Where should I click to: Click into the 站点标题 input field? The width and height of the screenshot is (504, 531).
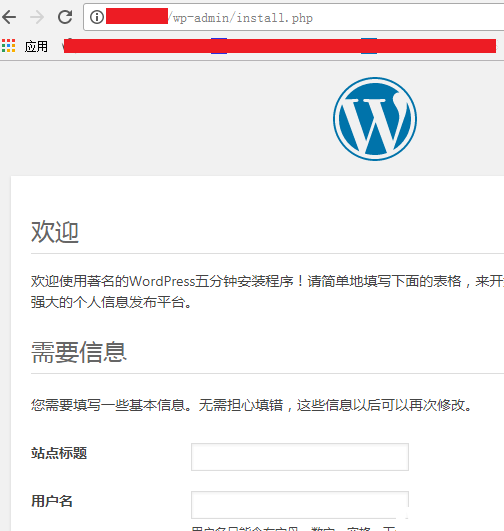click(x=300, y=457)
